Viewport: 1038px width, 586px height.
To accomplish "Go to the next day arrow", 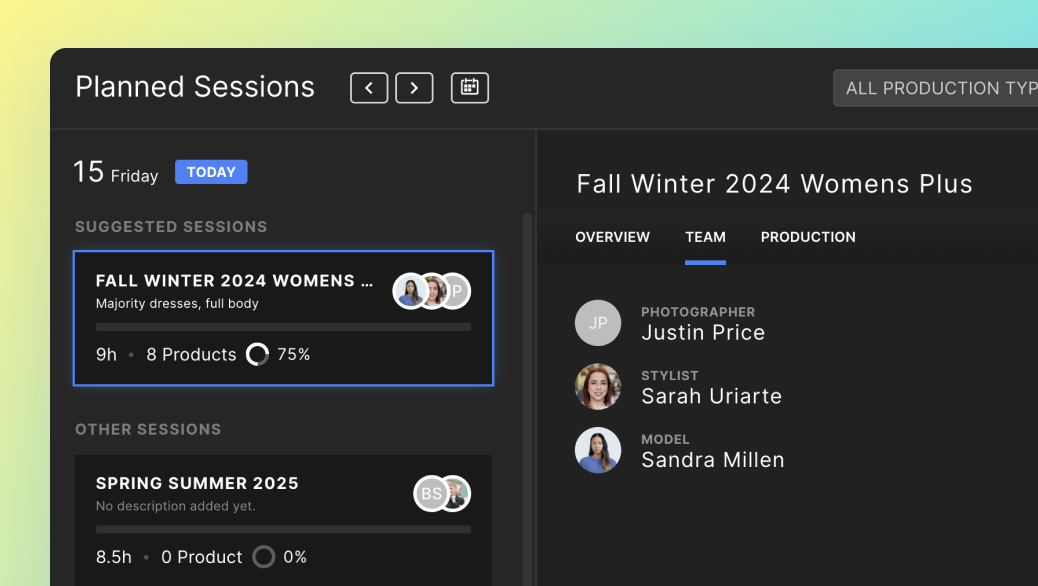I will point(414,88).
